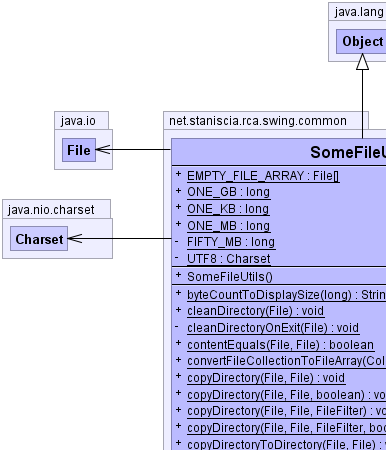Screen dimensions: 386x450
Task: Select byteCountToDisplaySize method
Action: [286, 295]
